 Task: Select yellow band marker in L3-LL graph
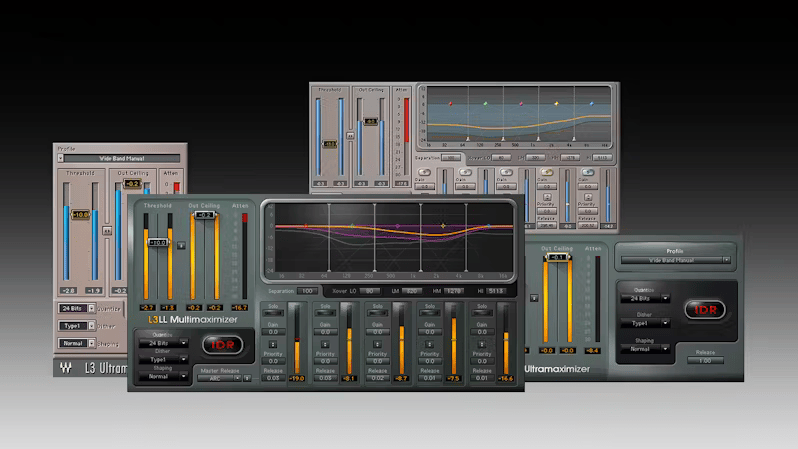[x=443, y=226]
